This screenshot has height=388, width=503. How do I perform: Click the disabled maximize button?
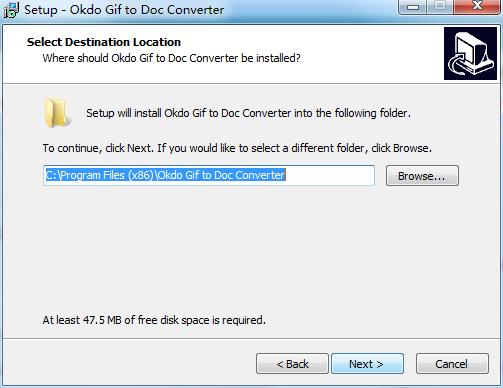[x=440, y=6]
